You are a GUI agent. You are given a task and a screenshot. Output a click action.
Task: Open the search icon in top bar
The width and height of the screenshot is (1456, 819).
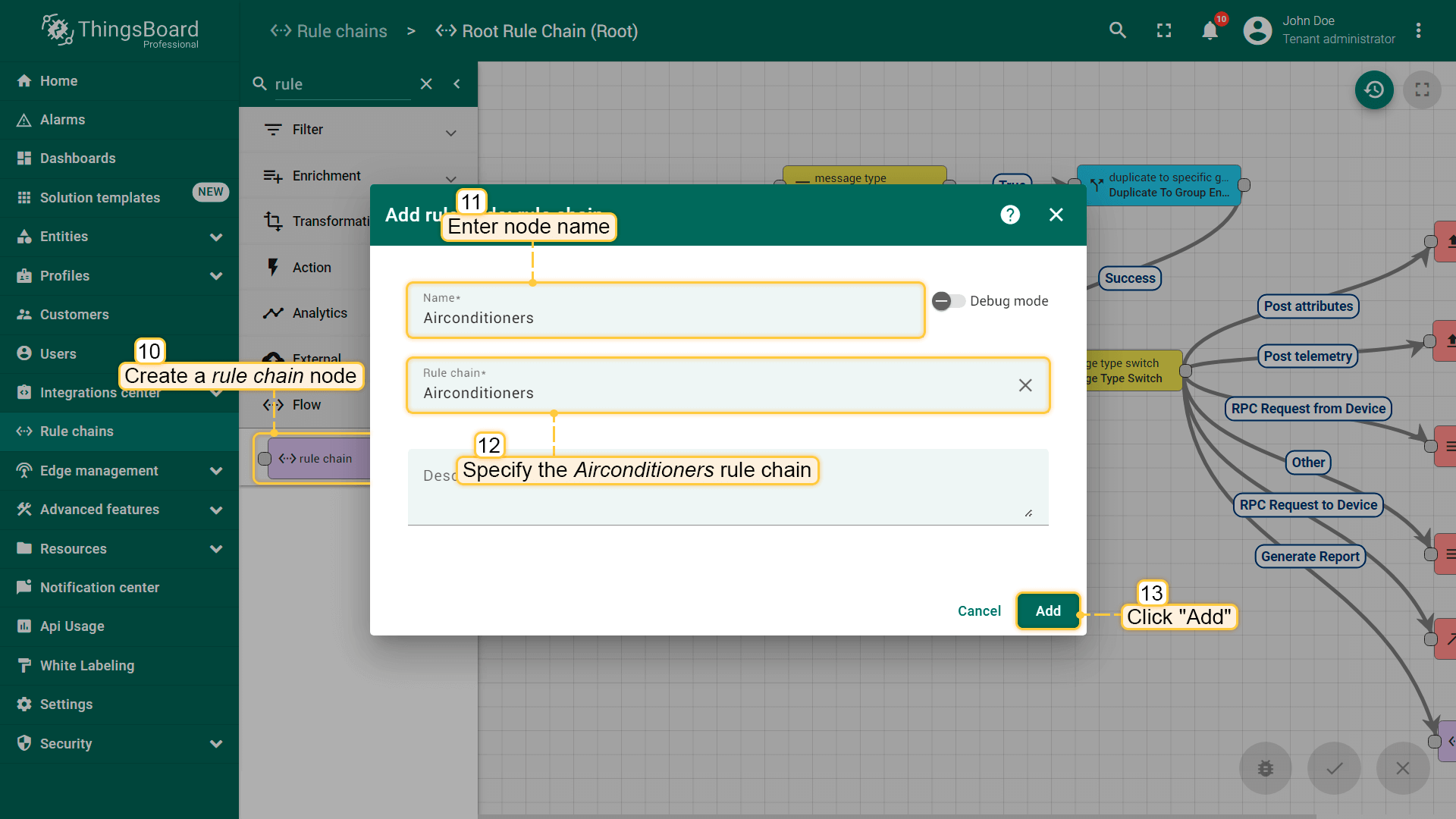1117,30
